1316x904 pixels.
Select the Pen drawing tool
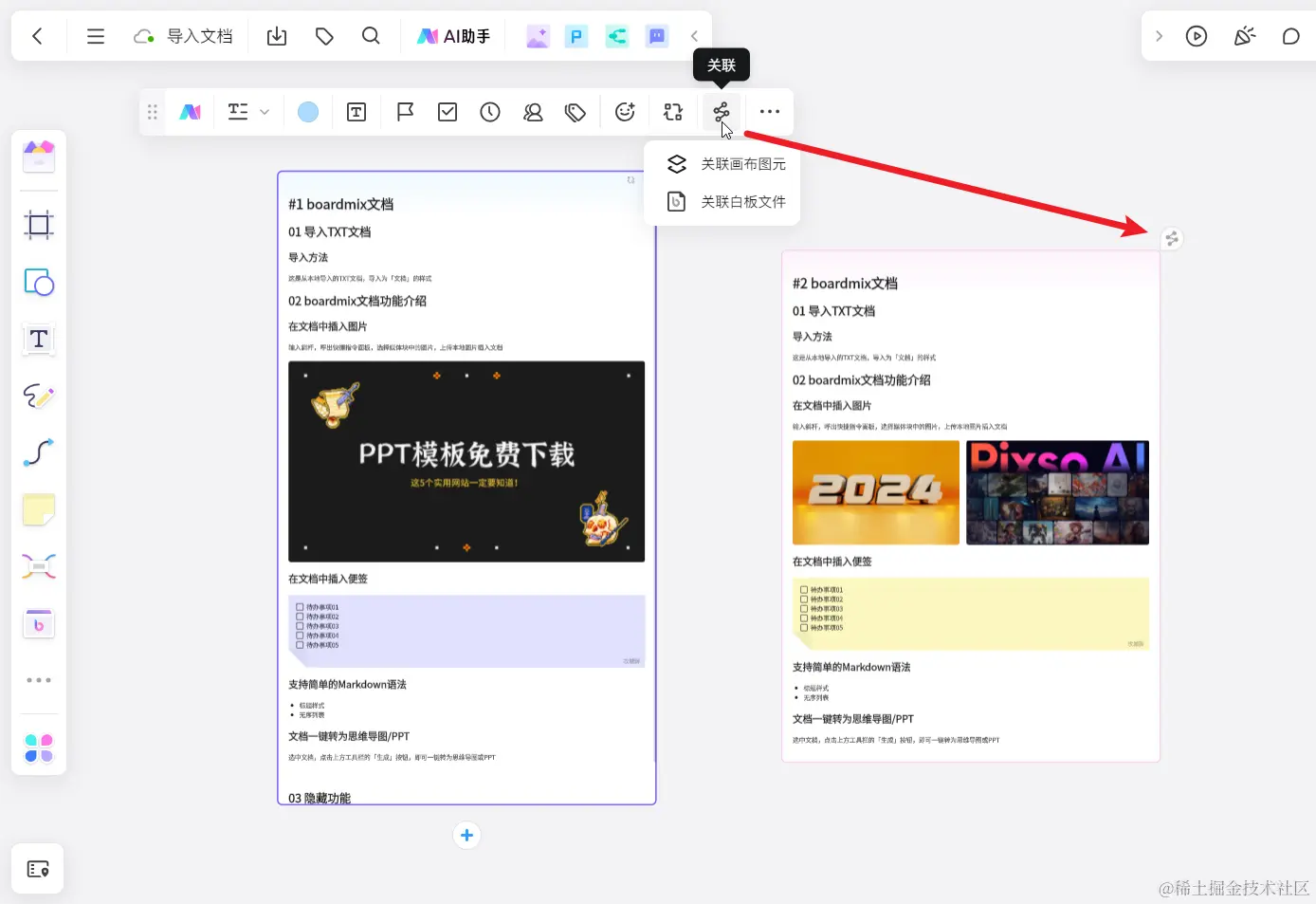(38, 397)
